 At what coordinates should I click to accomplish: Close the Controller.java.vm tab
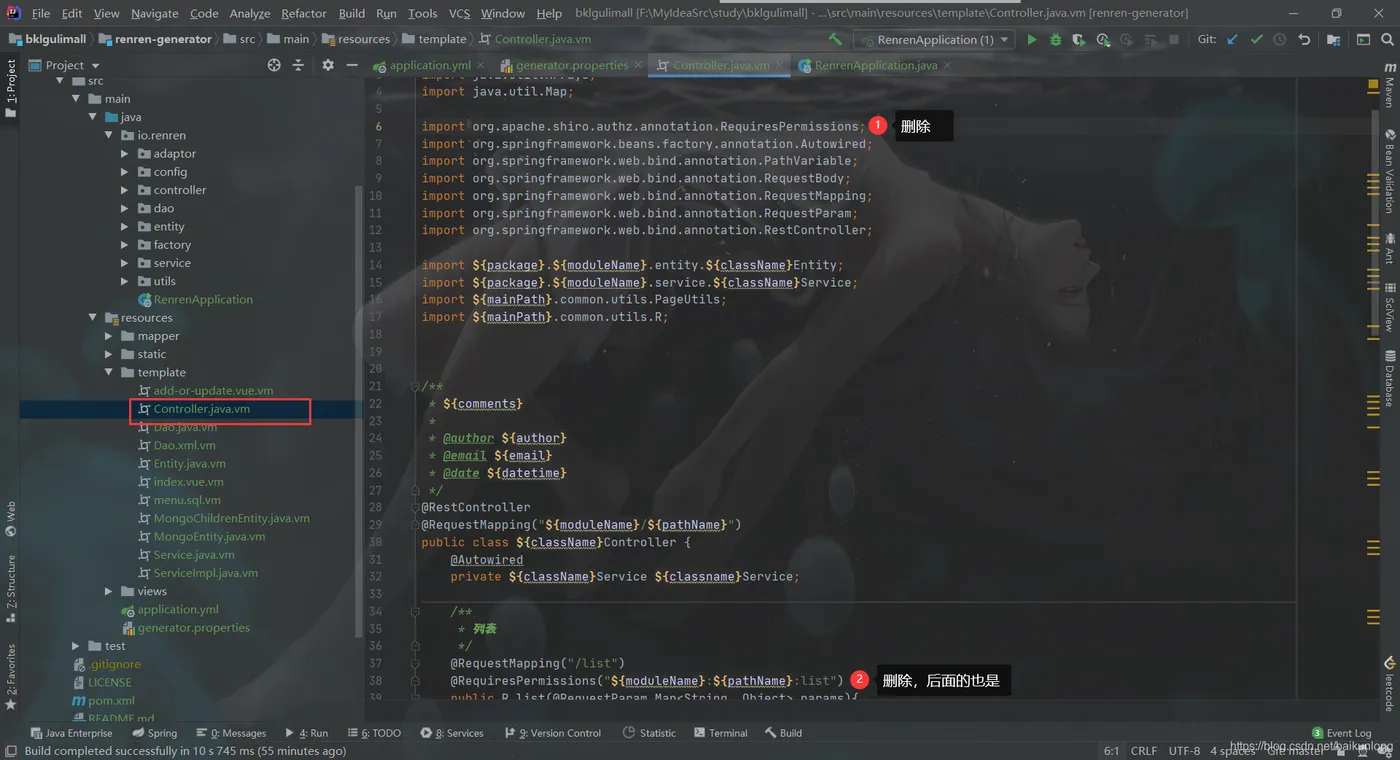[780, 65]
